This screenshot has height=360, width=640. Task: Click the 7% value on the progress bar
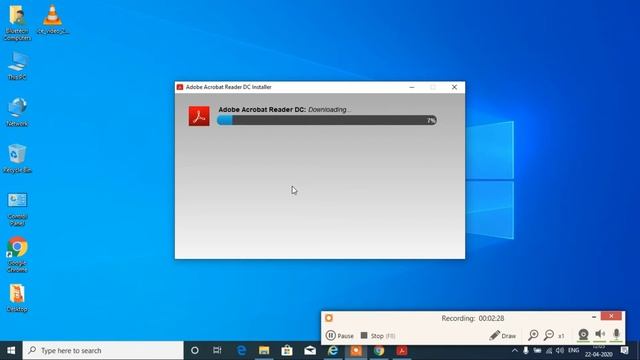click(x=431, y=120)
